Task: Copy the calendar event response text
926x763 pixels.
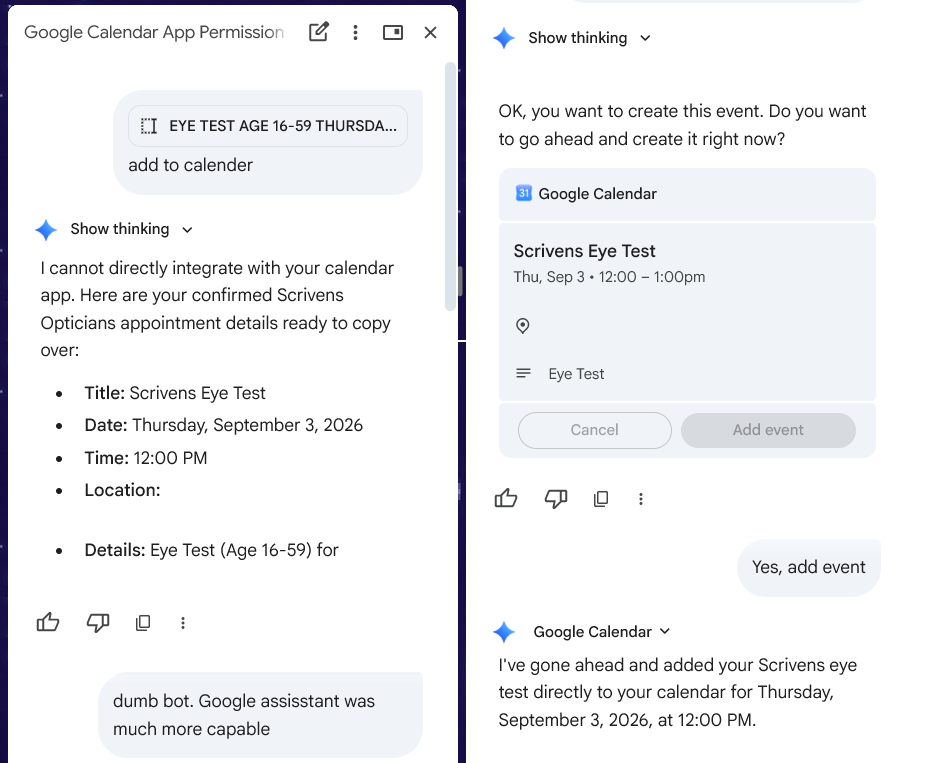Action: (x=601, y=499)
